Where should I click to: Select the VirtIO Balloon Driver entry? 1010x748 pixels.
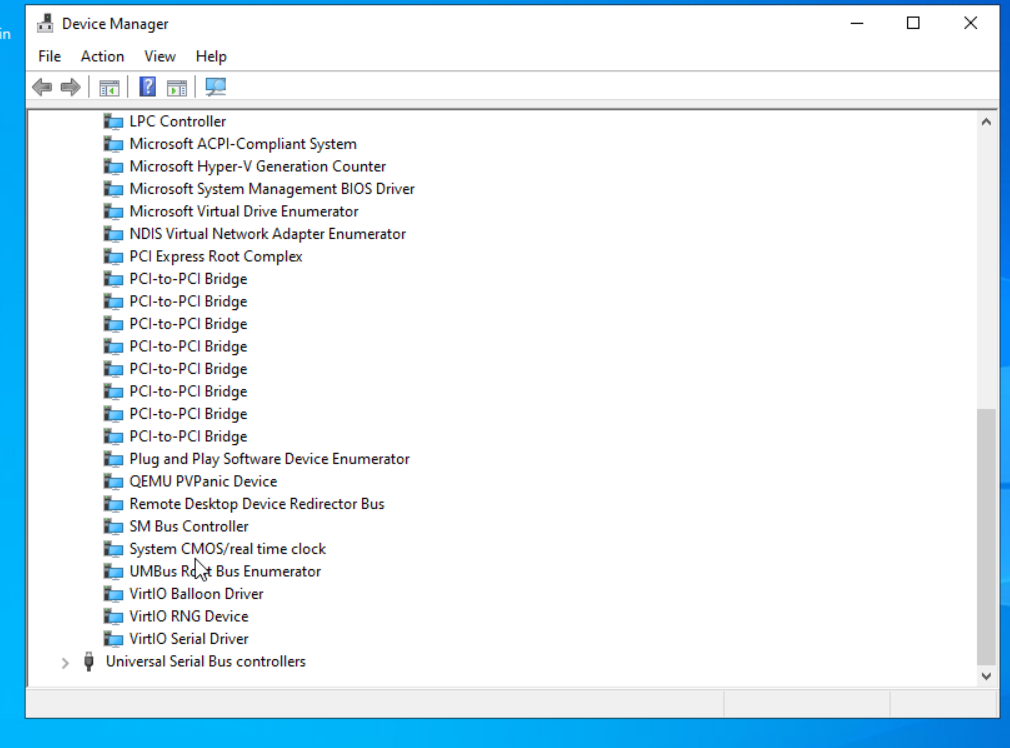196,594
